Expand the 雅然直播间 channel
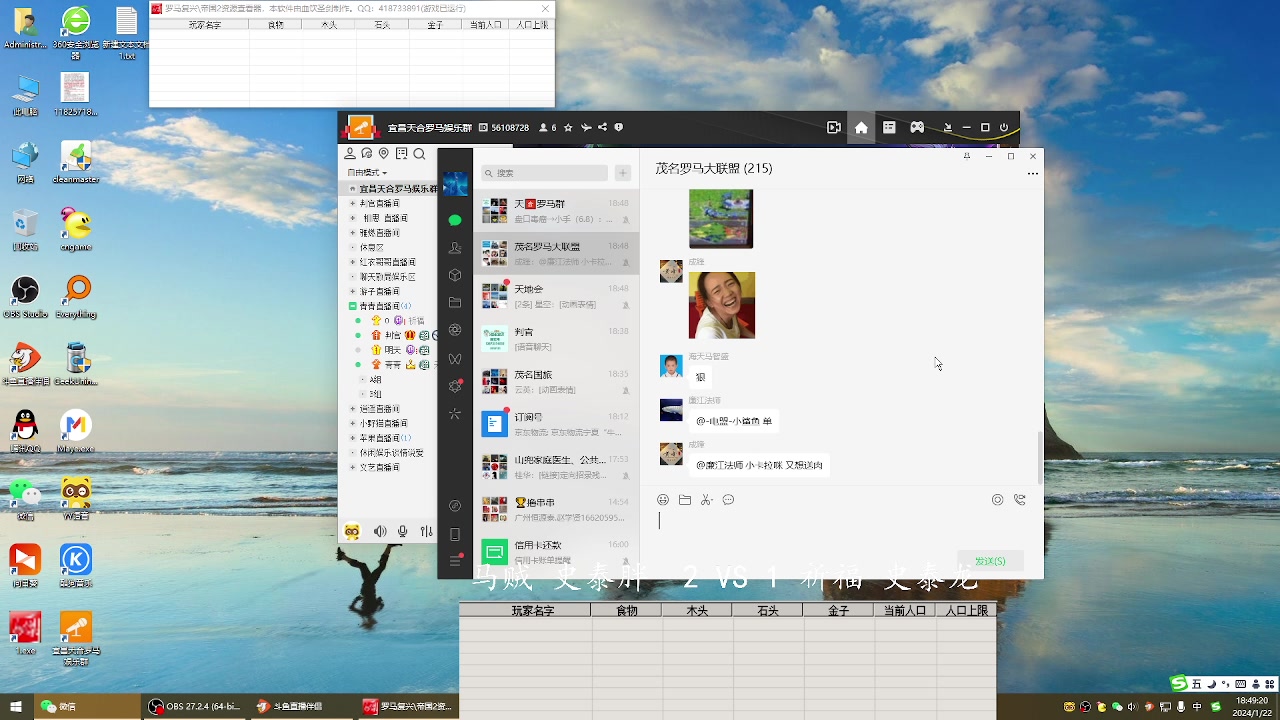 [352, 232]
